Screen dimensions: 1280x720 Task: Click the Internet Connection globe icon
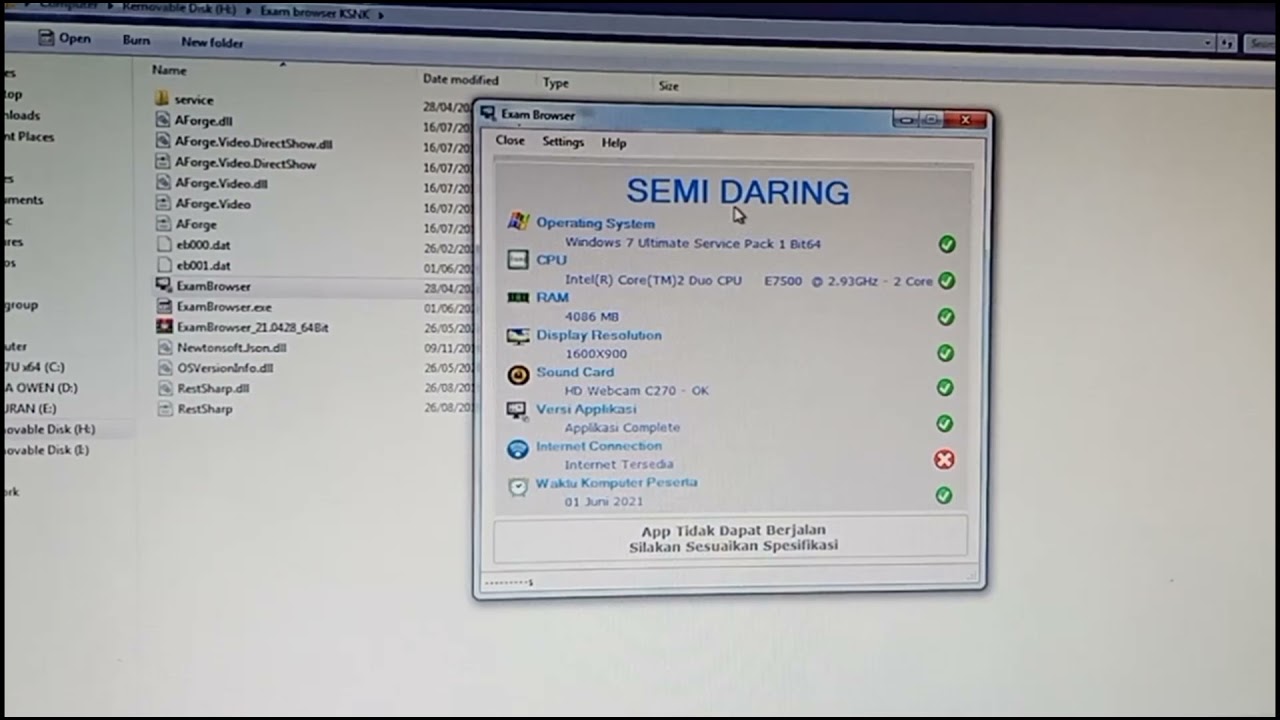[x=517, y=449]
